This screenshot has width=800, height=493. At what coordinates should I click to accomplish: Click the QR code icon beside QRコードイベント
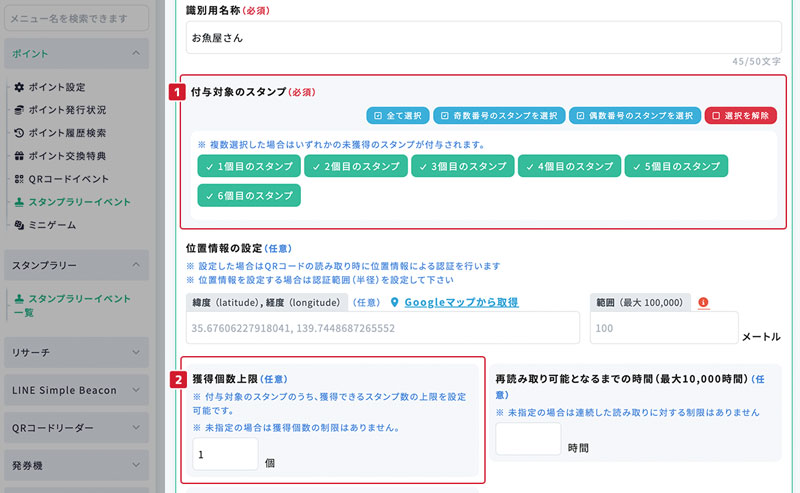[x=20, y=179]
